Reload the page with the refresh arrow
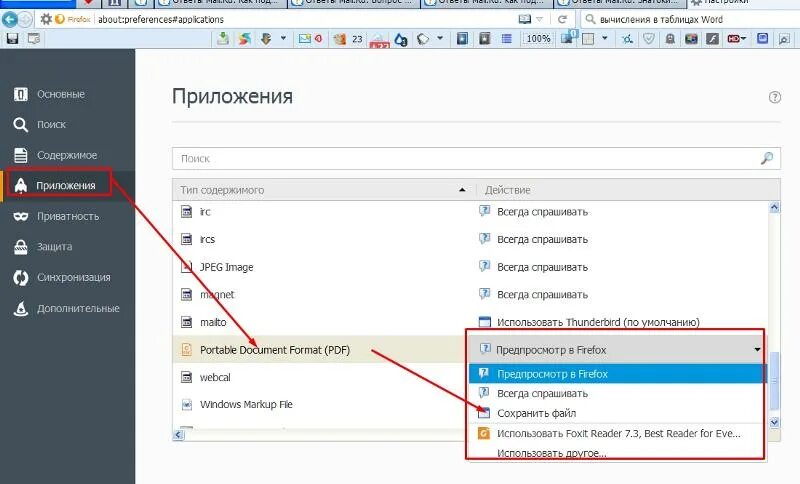800x484 pixels. (562, 19)
